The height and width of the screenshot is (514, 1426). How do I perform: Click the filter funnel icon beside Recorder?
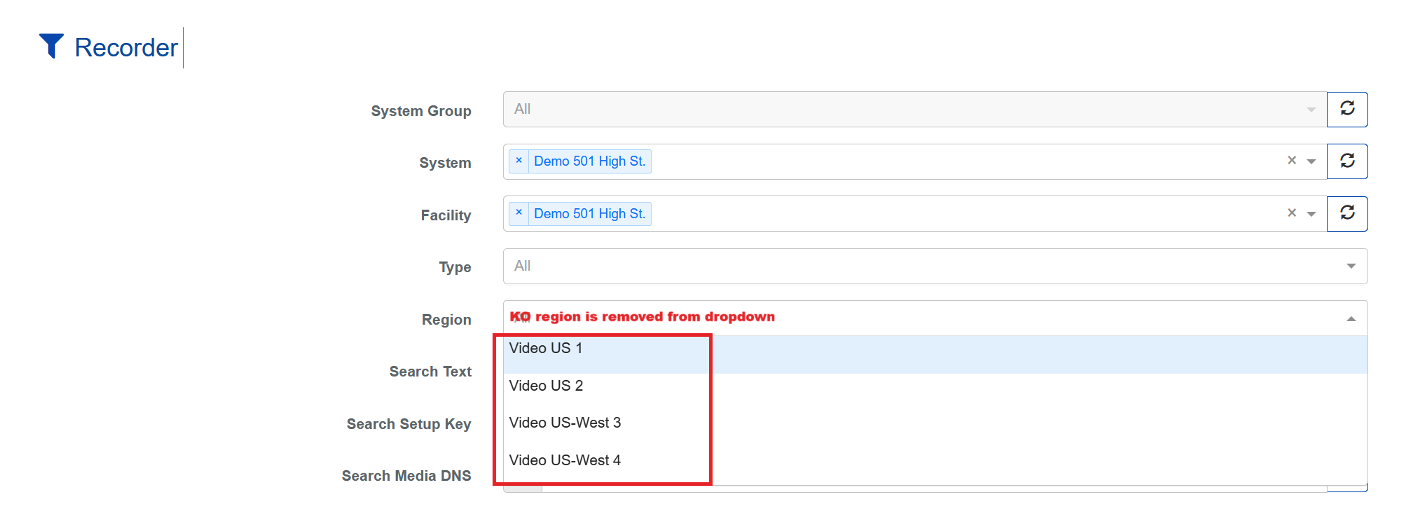point(51,46)
